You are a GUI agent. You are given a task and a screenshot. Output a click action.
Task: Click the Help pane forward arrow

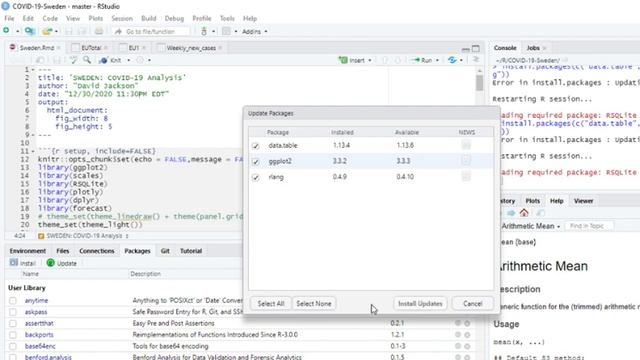(x=511, y=213)
